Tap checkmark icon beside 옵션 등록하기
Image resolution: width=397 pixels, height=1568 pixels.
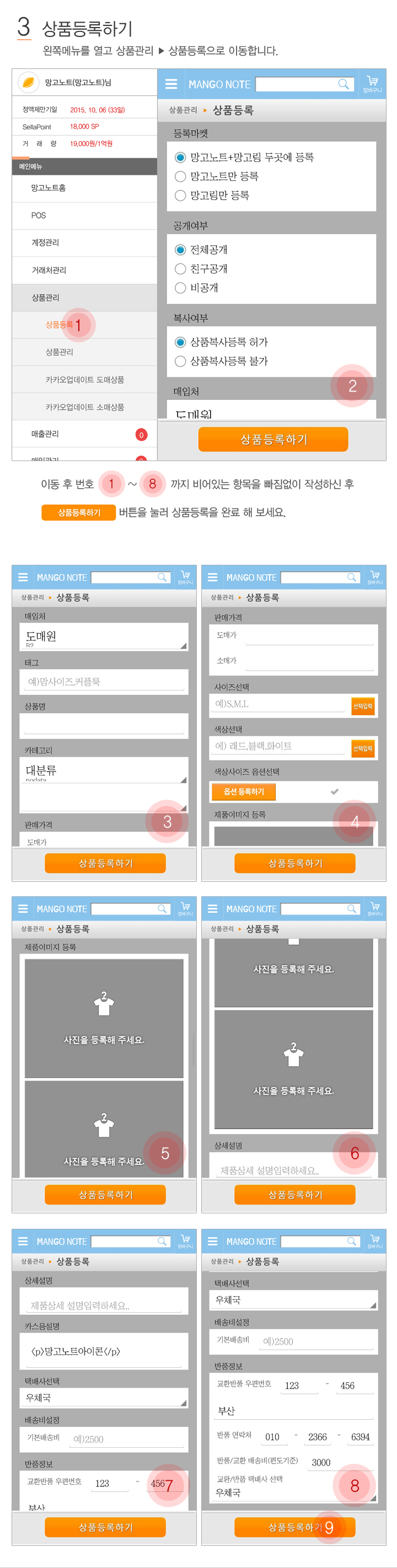[334, 791]
